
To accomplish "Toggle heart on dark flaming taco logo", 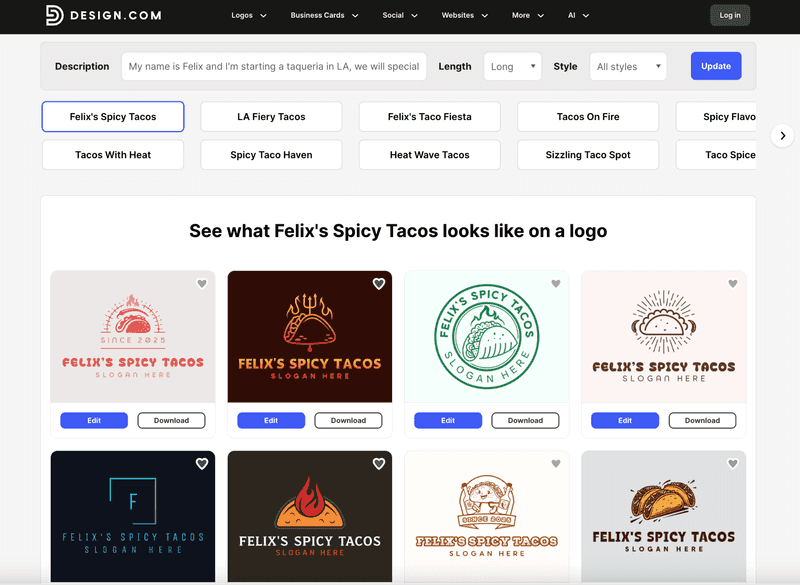I will tap(379, 284).
